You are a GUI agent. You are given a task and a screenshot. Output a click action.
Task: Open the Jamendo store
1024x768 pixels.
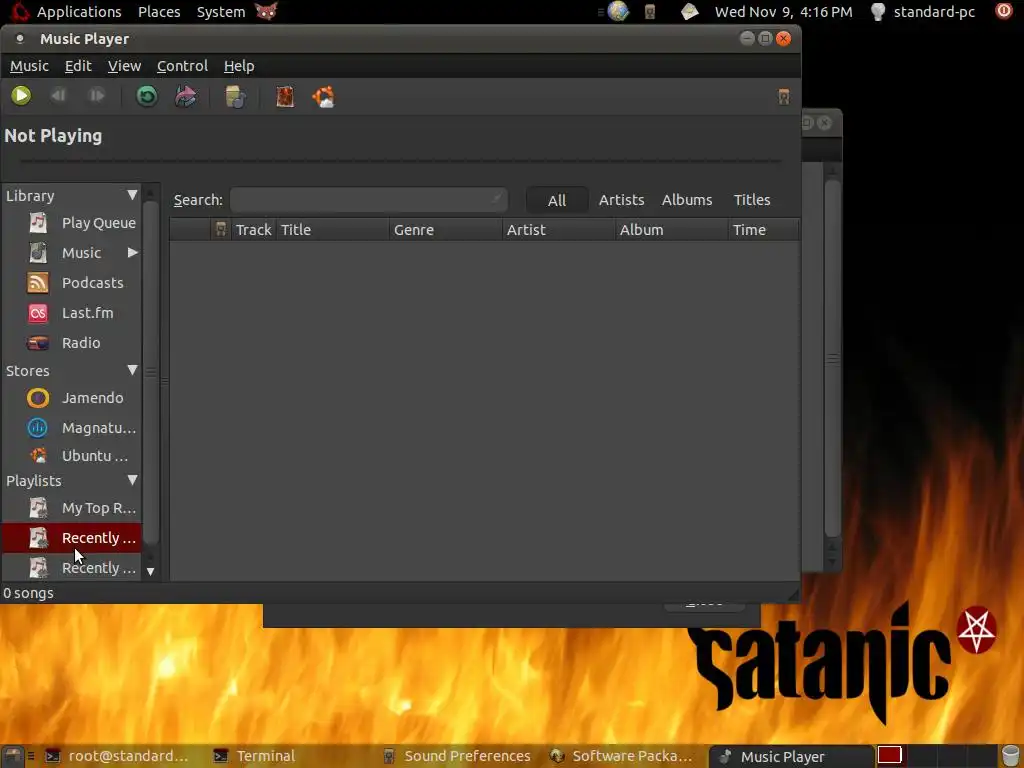pos(72,398)
